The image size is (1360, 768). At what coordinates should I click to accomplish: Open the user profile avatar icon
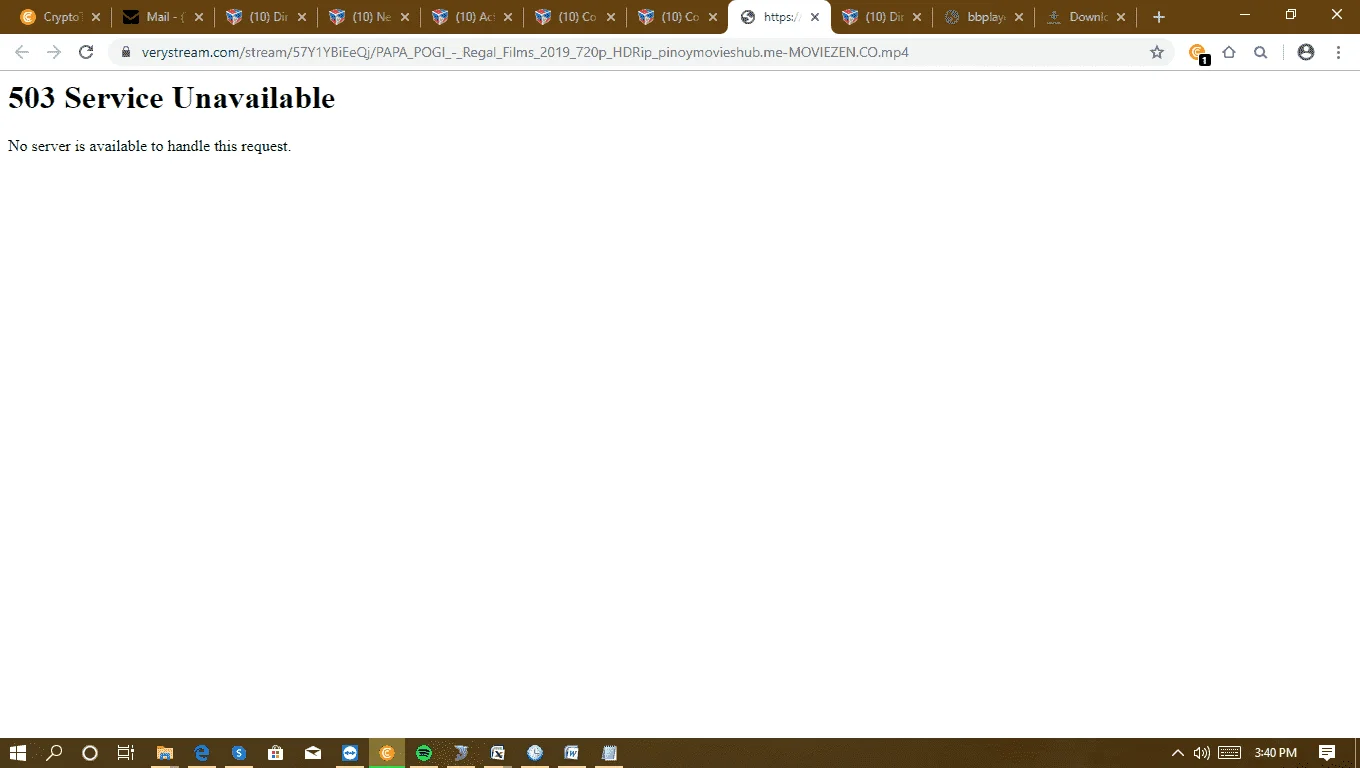(x=1305, y=52)
